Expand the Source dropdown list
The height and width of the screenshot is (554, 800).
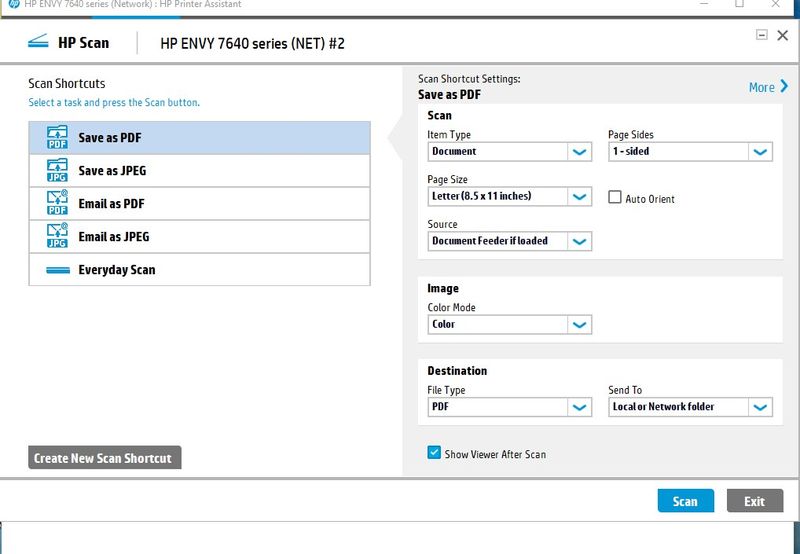coord(579,241)
